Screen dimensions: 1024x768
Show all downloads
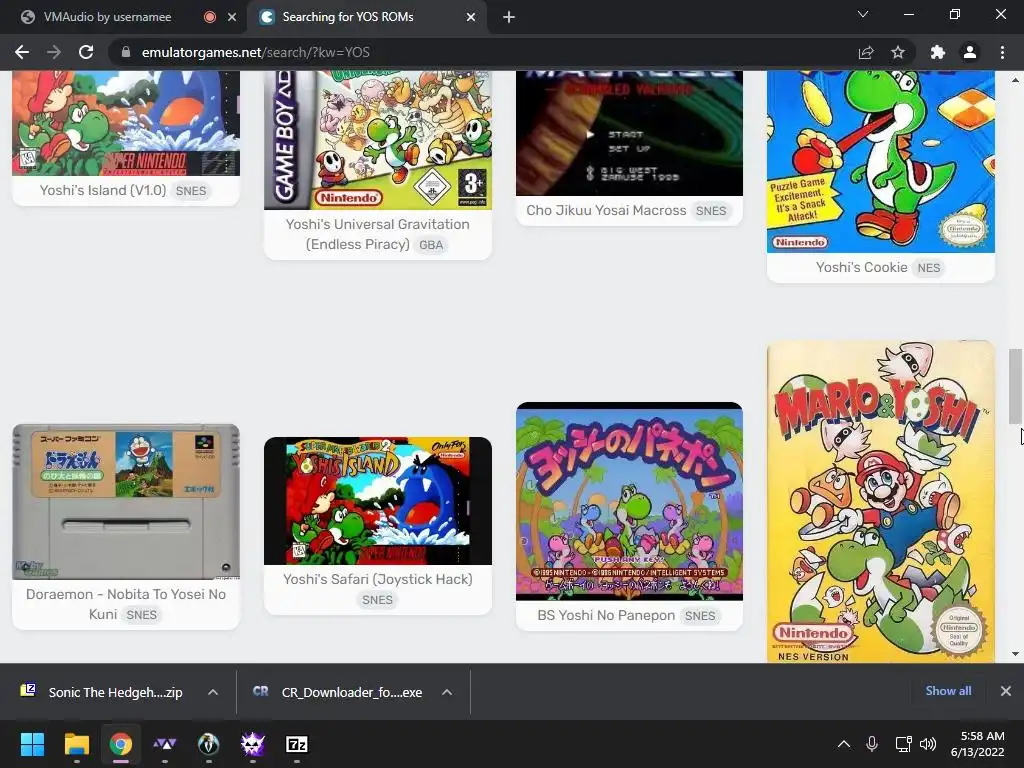pos(948,691)
